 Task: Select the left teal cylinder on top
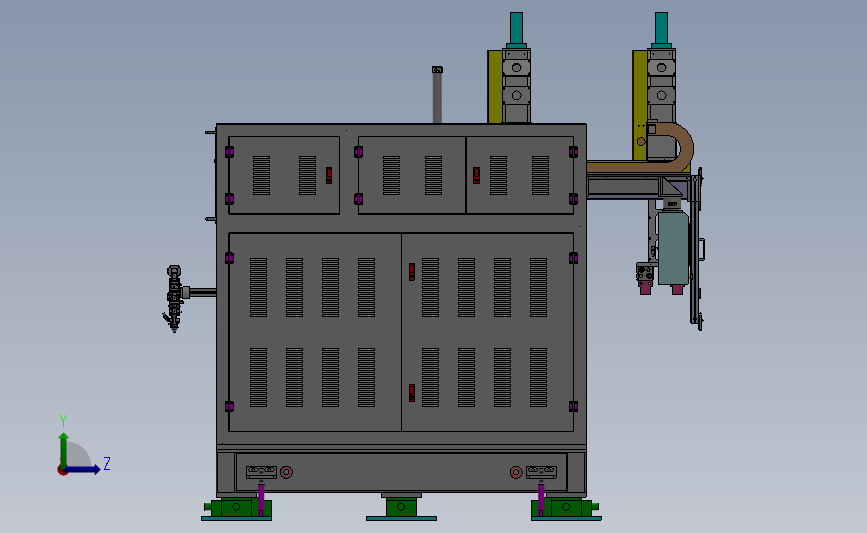pos(516,28)
